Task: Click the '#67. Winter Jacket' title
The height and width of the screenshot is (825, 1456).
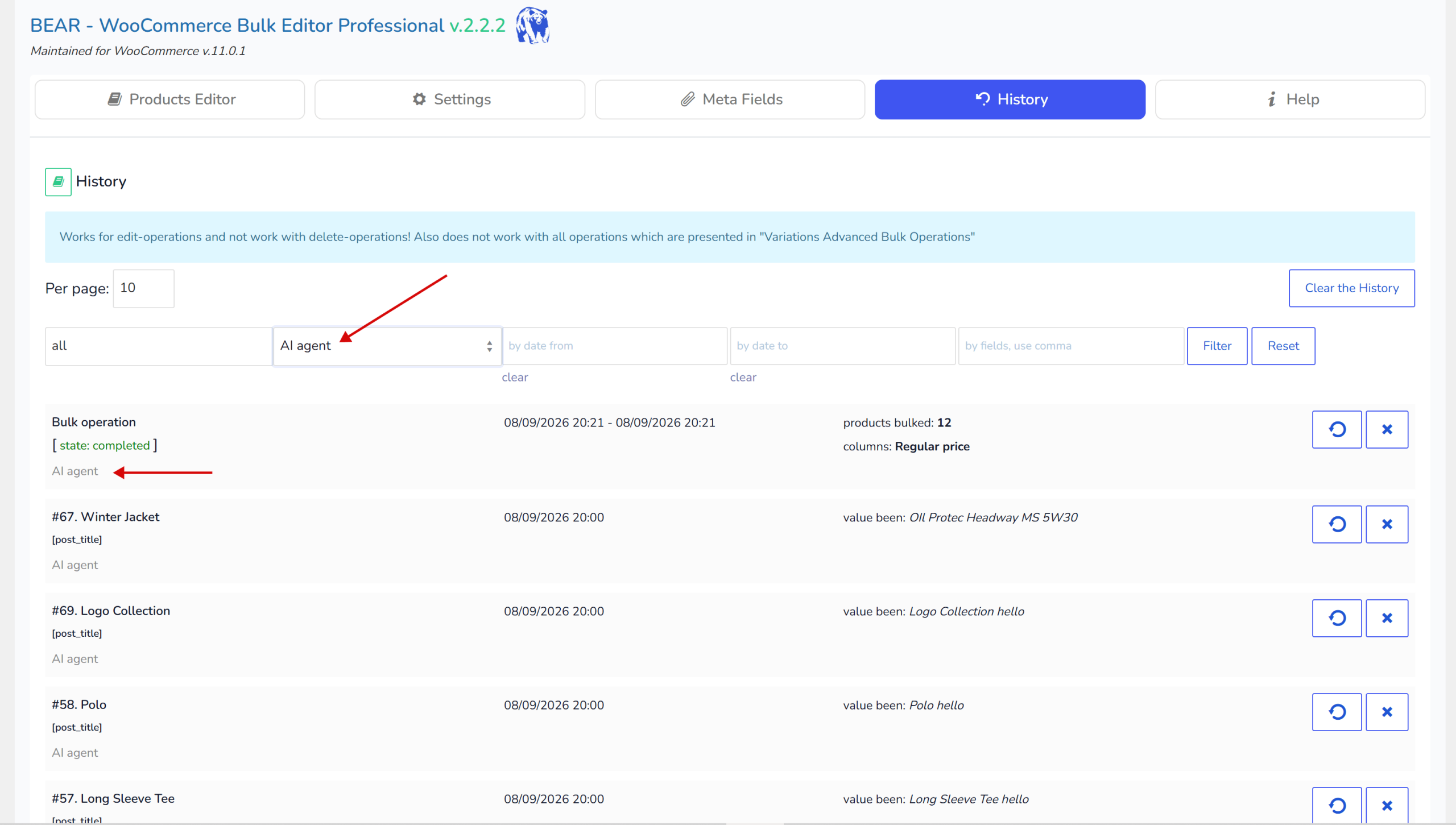Action: pos(105,517)
